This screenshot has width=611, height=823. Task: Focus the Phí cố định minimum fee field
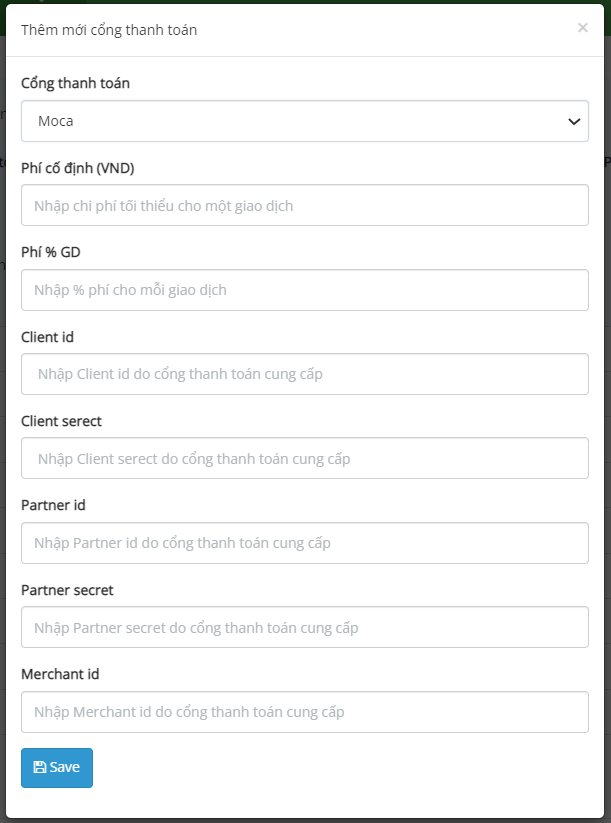point(304,205)
